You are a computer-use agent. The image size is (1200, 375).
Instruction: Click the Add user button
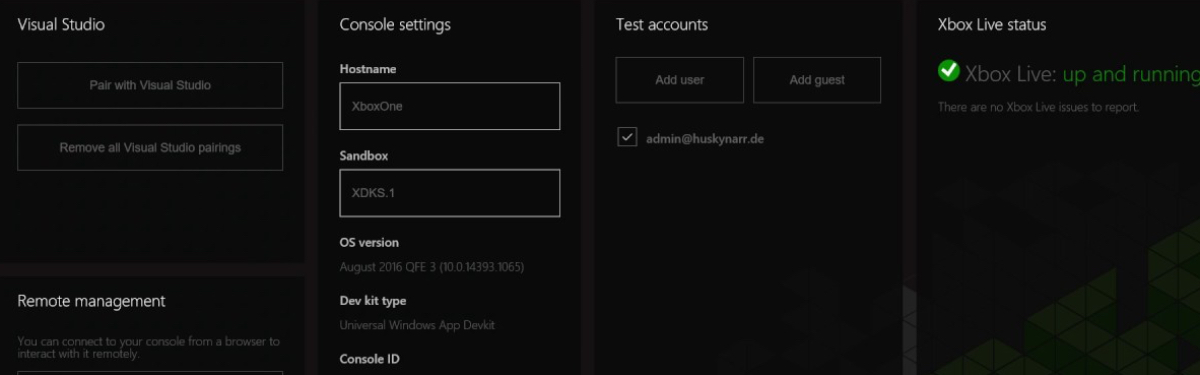pyautogui.click(x=679, y=80)
